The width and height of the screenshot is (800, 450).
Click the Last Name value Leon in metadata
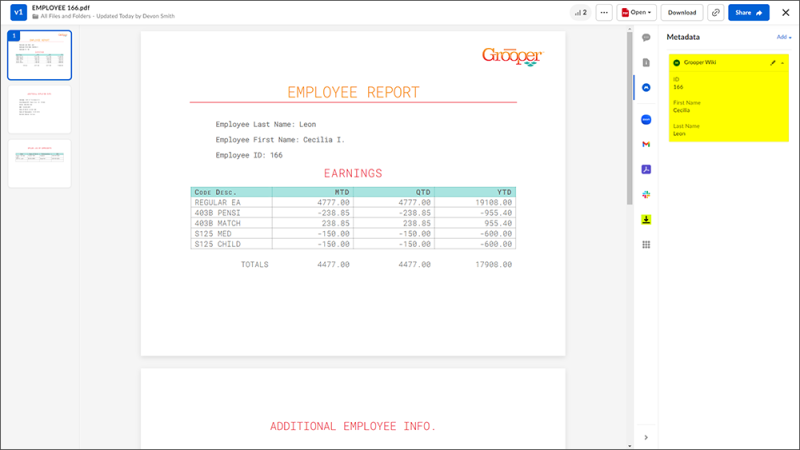(679, 134)
